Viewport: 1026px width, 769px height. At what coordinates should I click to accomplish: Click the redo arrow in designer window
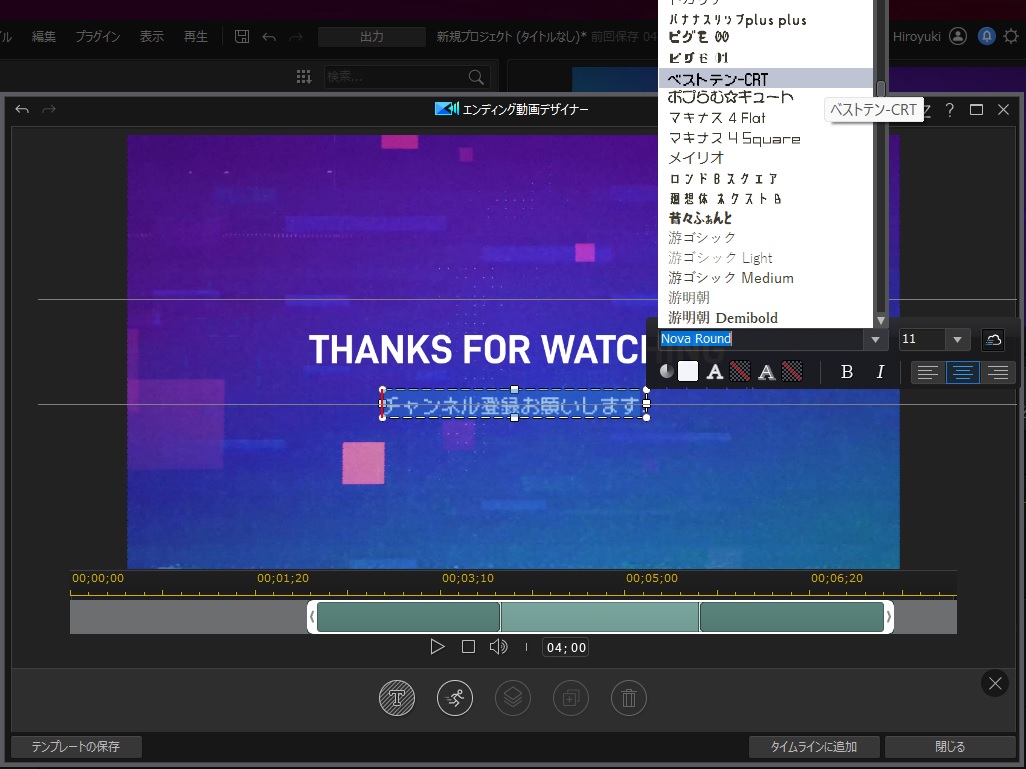(49, 109)
